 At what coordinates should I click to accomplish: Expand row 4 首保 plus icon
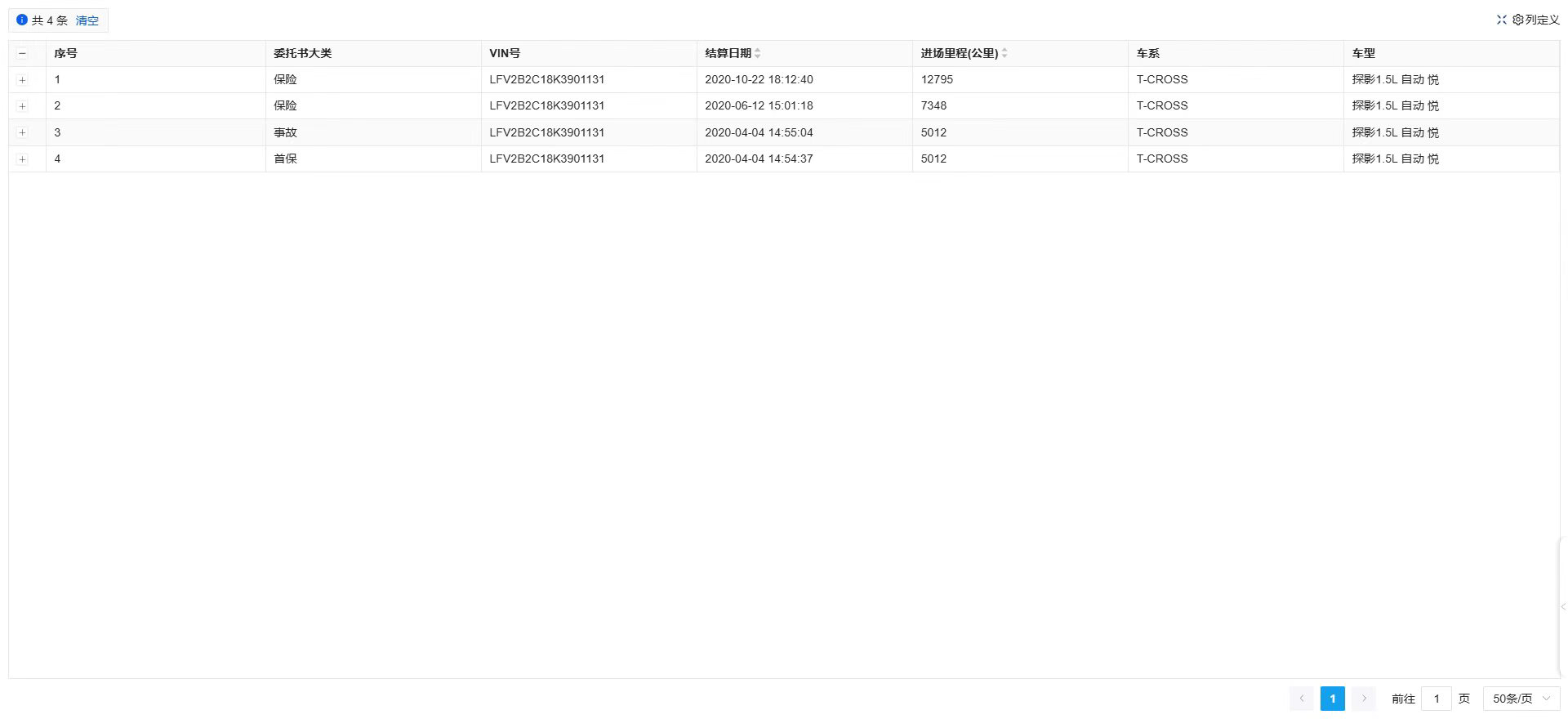point(22,159)
